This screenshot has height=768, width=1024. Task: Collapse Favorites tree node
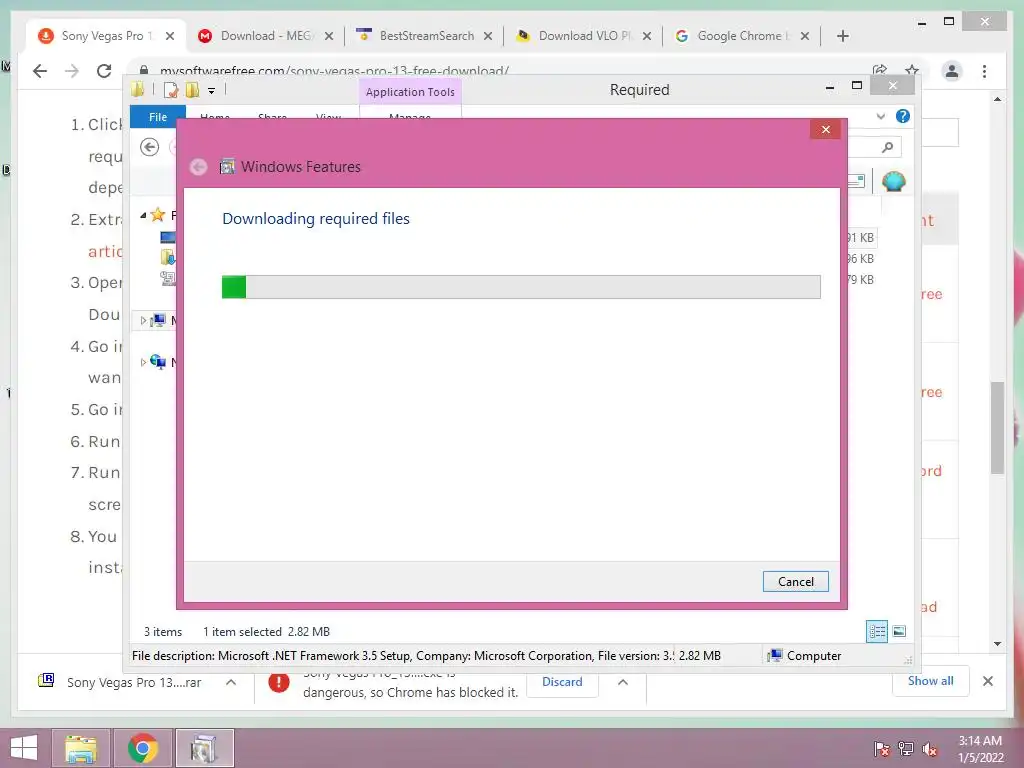point(143,215)
